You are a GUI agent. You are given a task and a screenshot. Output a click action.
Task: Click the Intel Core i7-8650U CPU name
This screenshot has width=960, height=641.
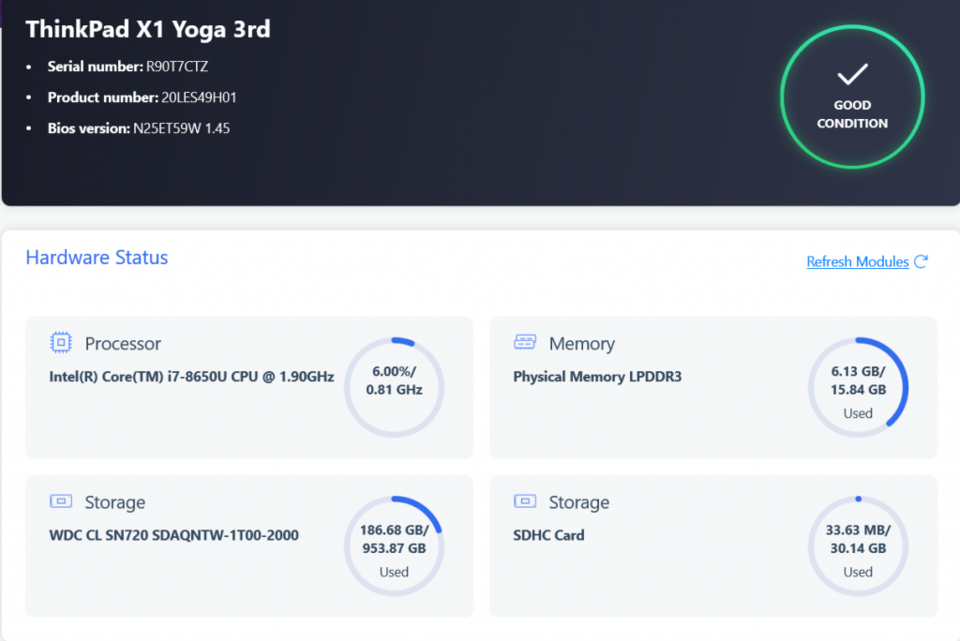coord(192,377)
